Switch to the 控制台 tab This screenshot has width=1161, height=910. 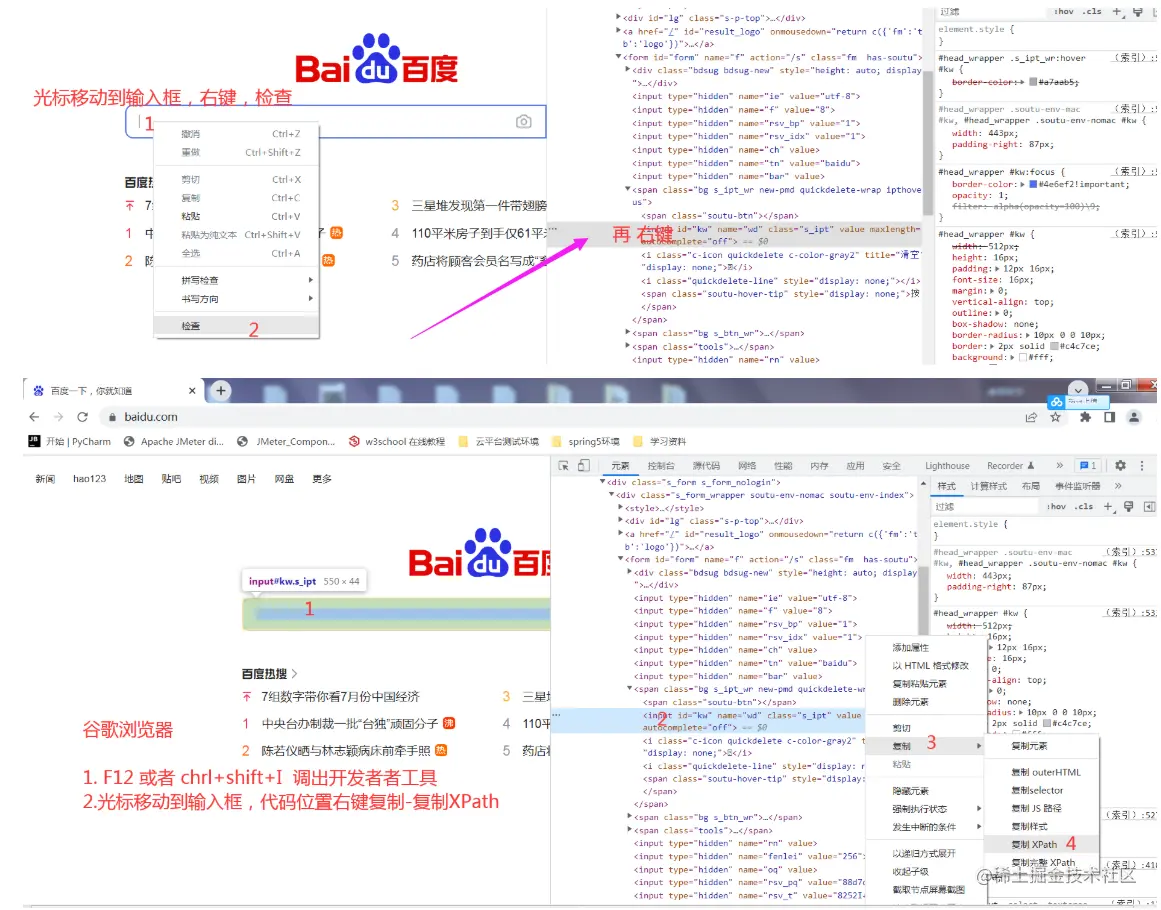(660, 466)
